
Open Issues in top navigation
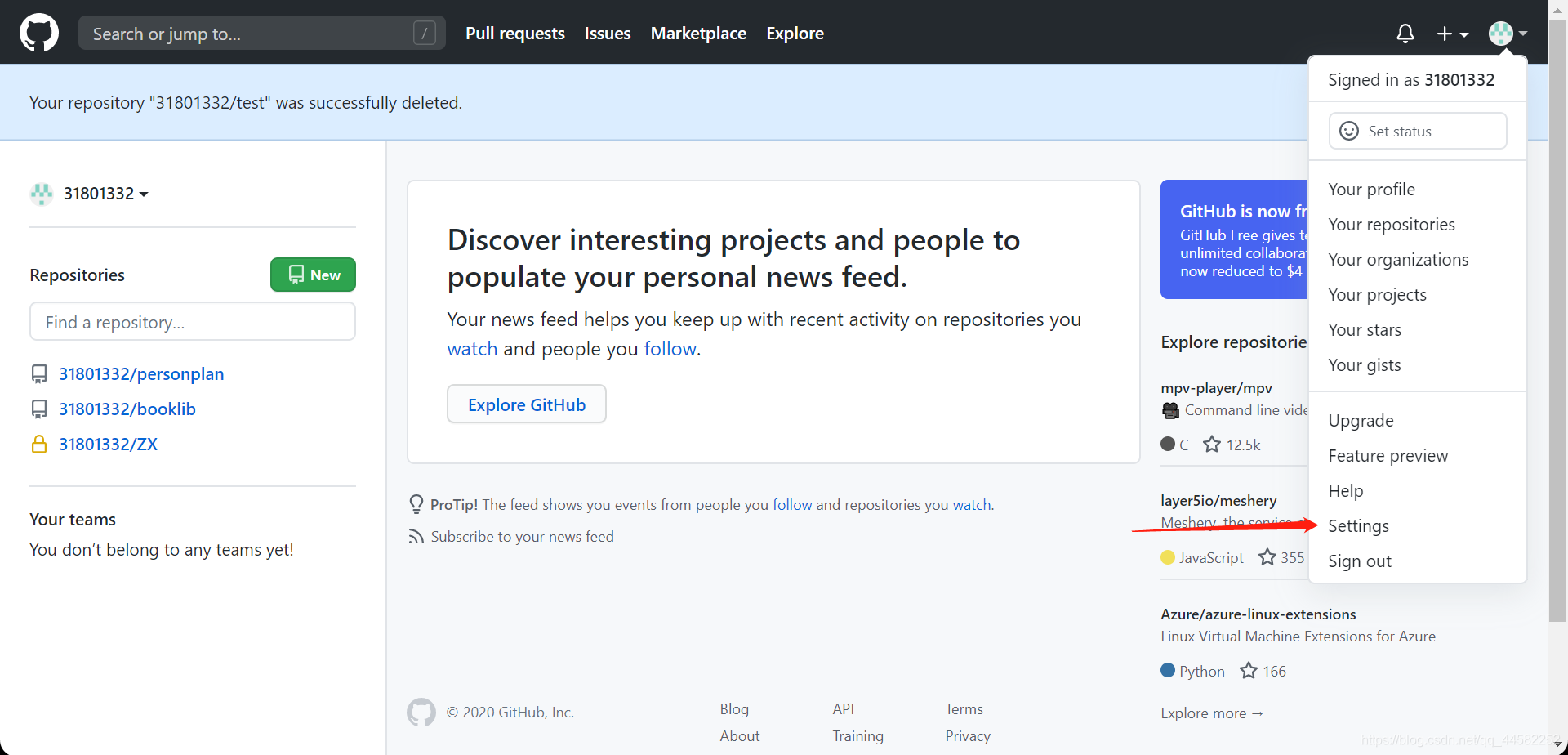[608, 34]
